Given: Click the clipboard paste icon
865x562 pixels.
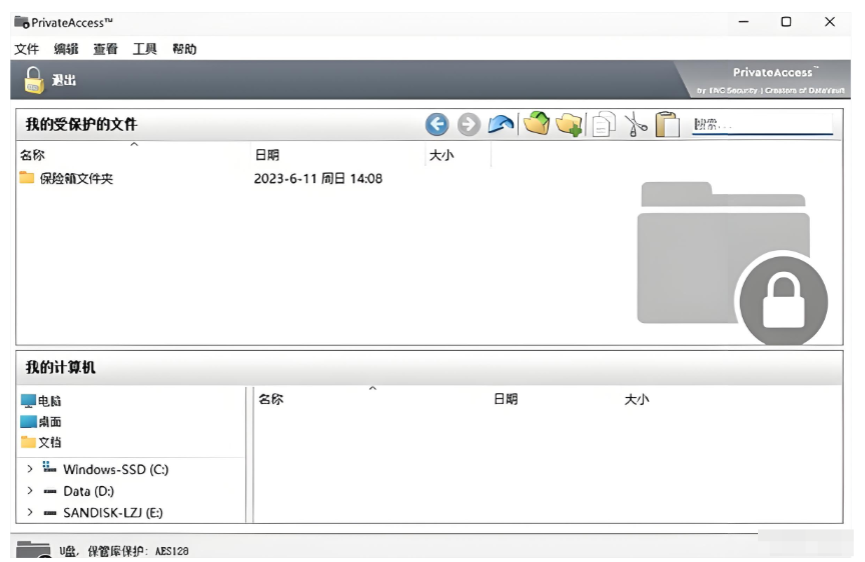Looking at the screenshot, I should tap(667, 125).
